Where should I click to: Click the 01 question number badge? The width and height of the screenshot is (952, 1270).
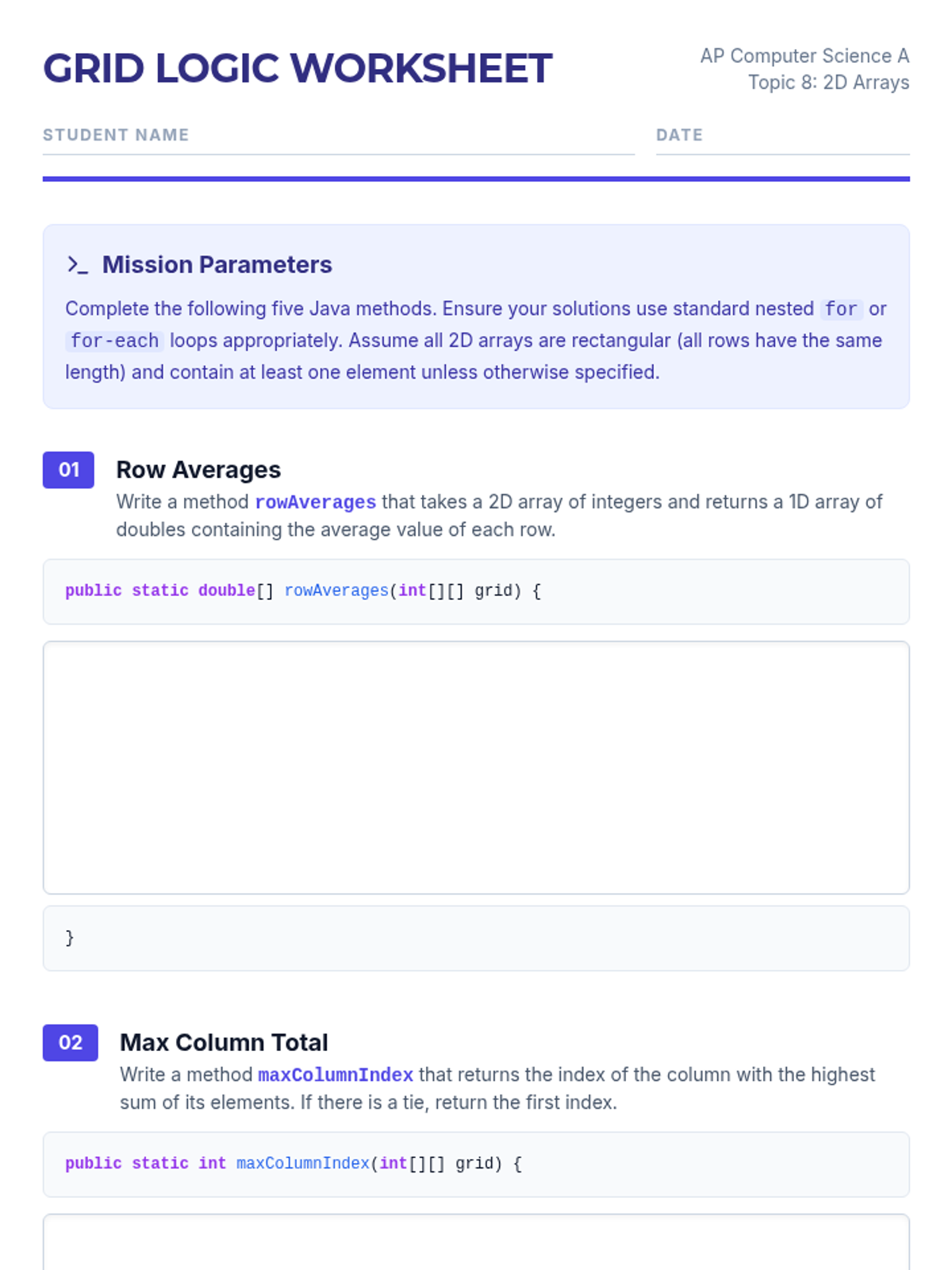[68, 470]
